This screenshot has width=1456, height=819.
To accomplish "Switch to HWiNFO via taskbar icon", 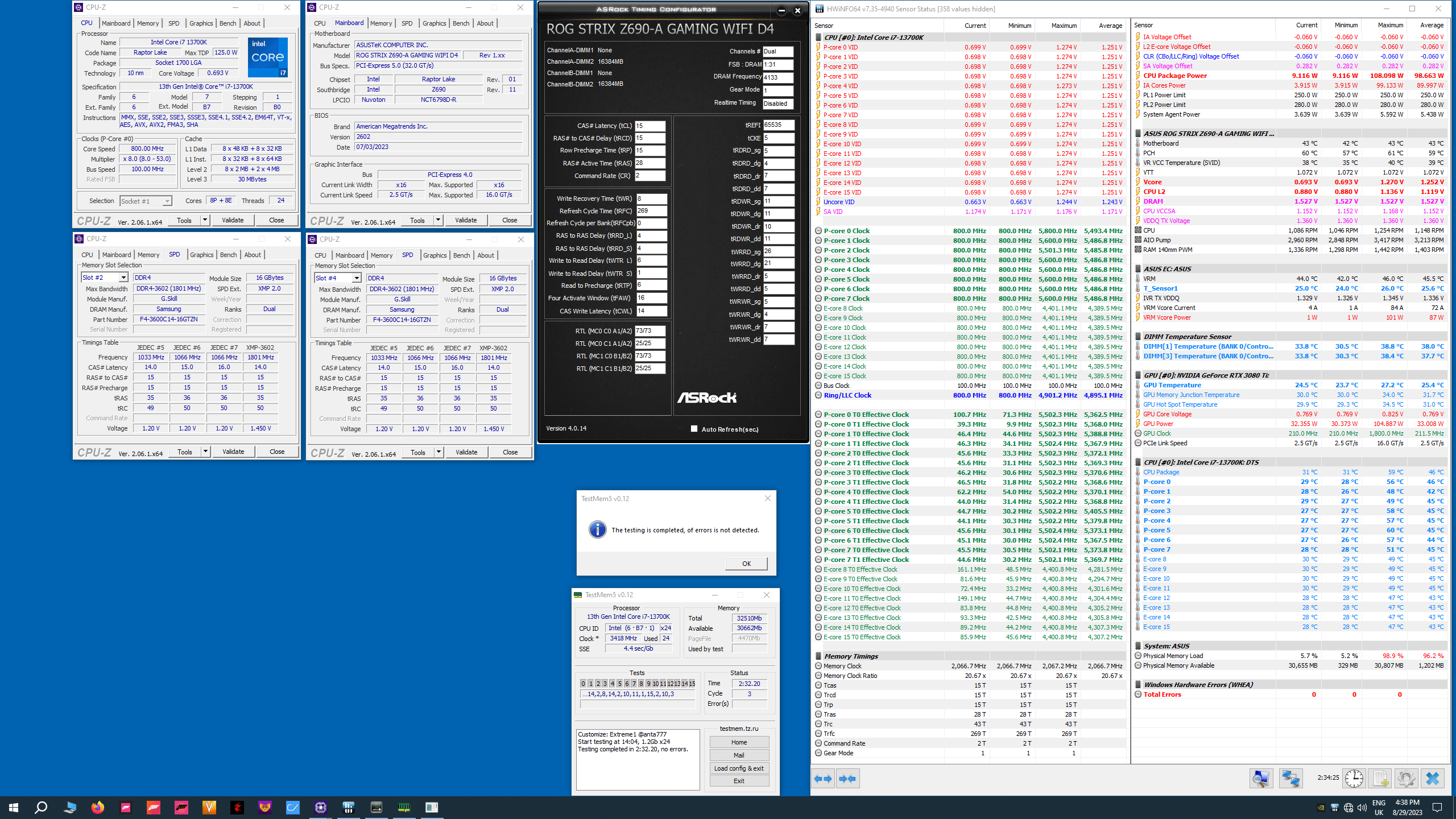I will click(x=349, y=807).
